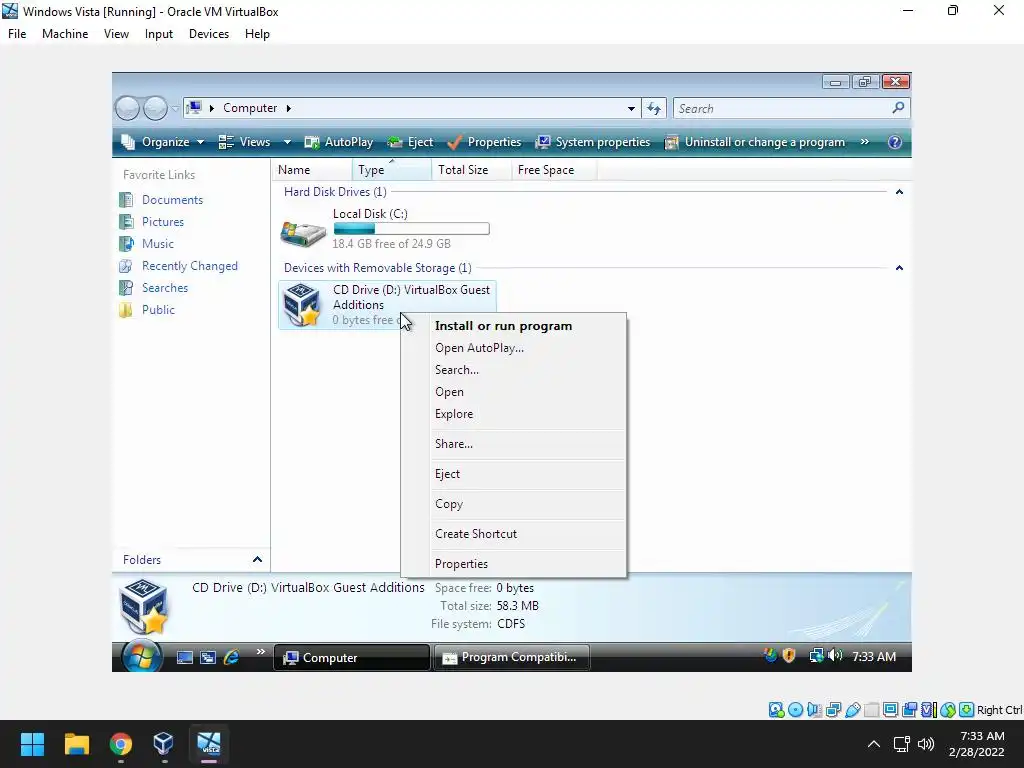Image resolution: width=1024 pixels, height=768 pixels.
Task: Open Recently Changed favorite link
Action: (190, 266)
